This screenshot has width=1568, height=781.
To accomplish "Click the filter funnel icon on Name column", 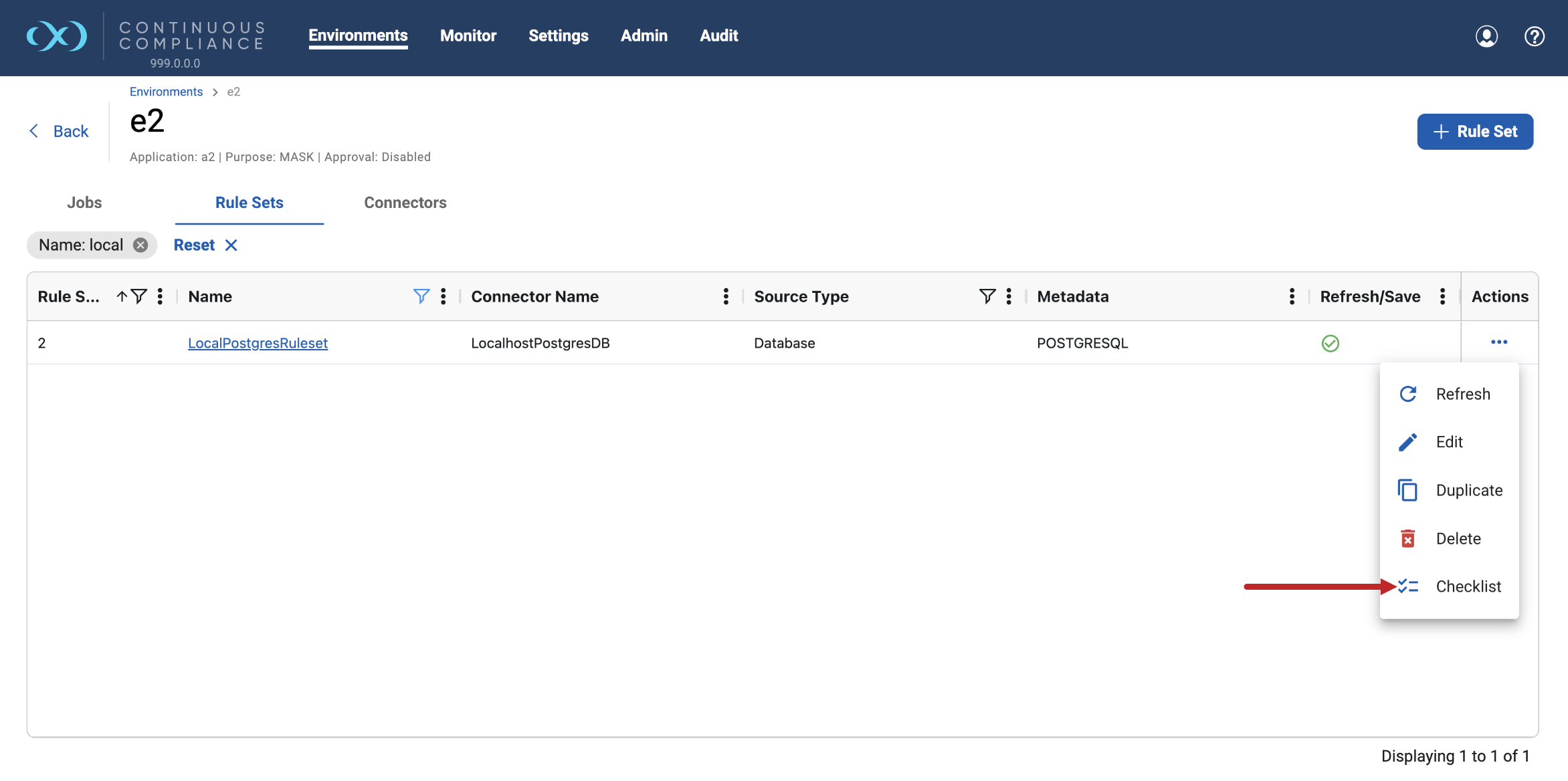I will point(421,296).
